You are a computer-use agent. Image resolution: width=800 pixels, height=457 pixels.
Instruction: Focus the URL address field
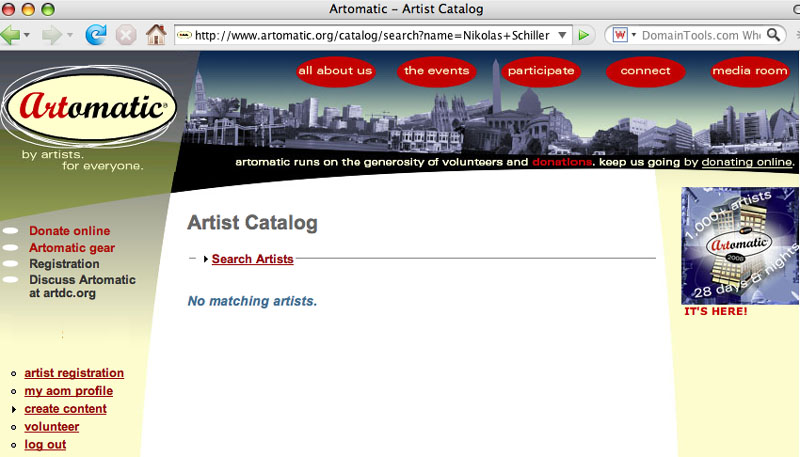pos(372,35)
